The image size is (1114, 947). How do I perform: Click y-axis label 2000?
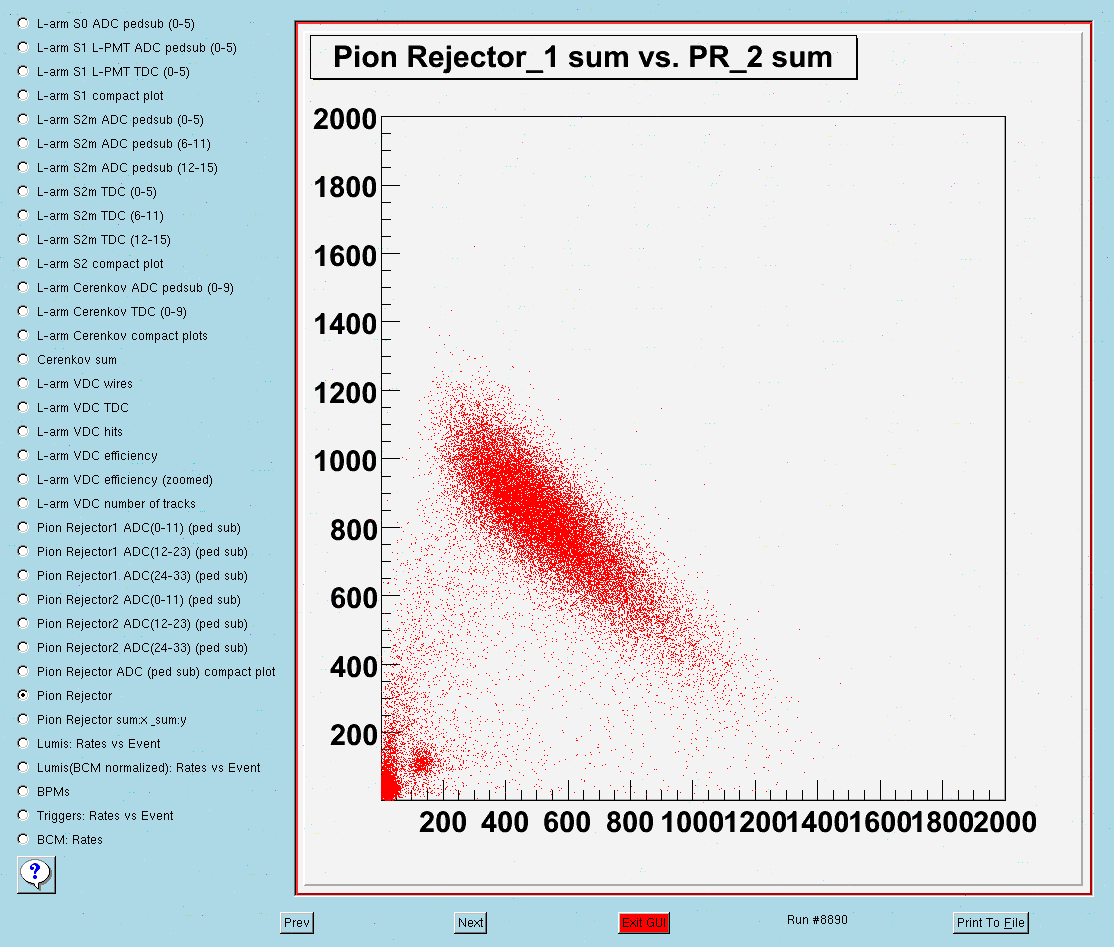click(x=345, y=119)
